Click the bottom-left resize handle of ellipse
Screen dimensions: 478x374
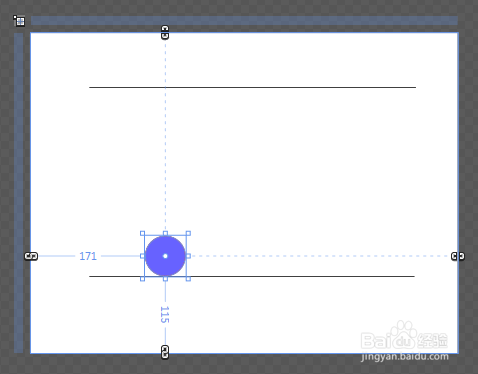tap(142, 279)
